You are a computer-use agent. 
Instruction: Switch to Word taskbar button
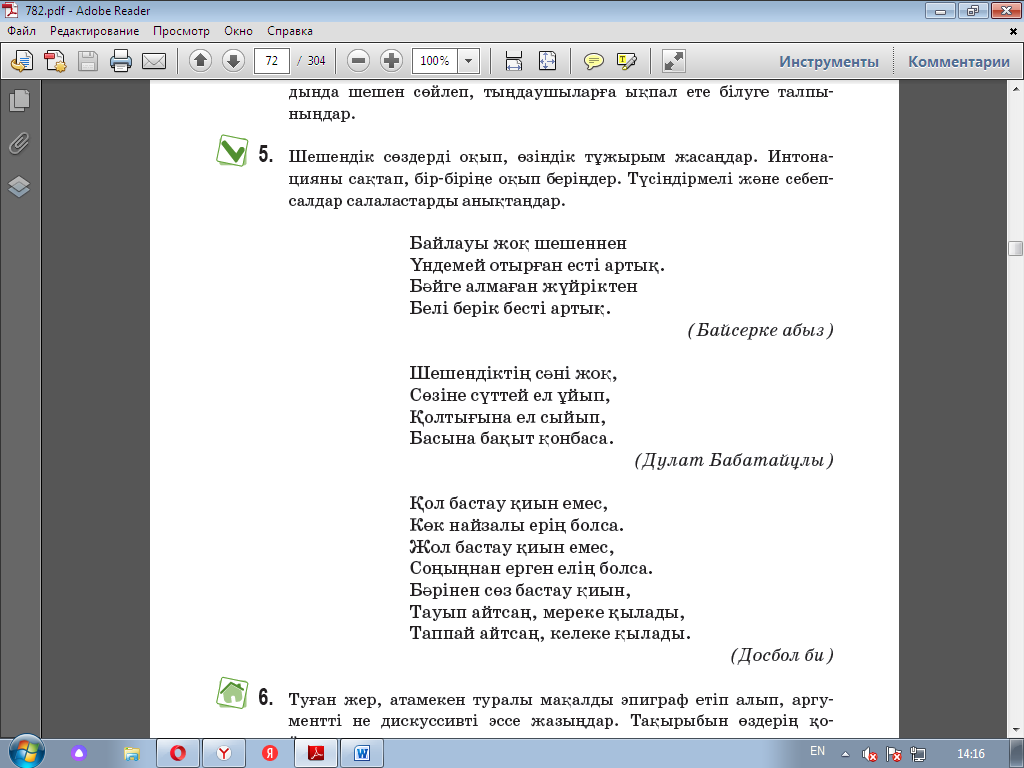click(x=362, y=753)
